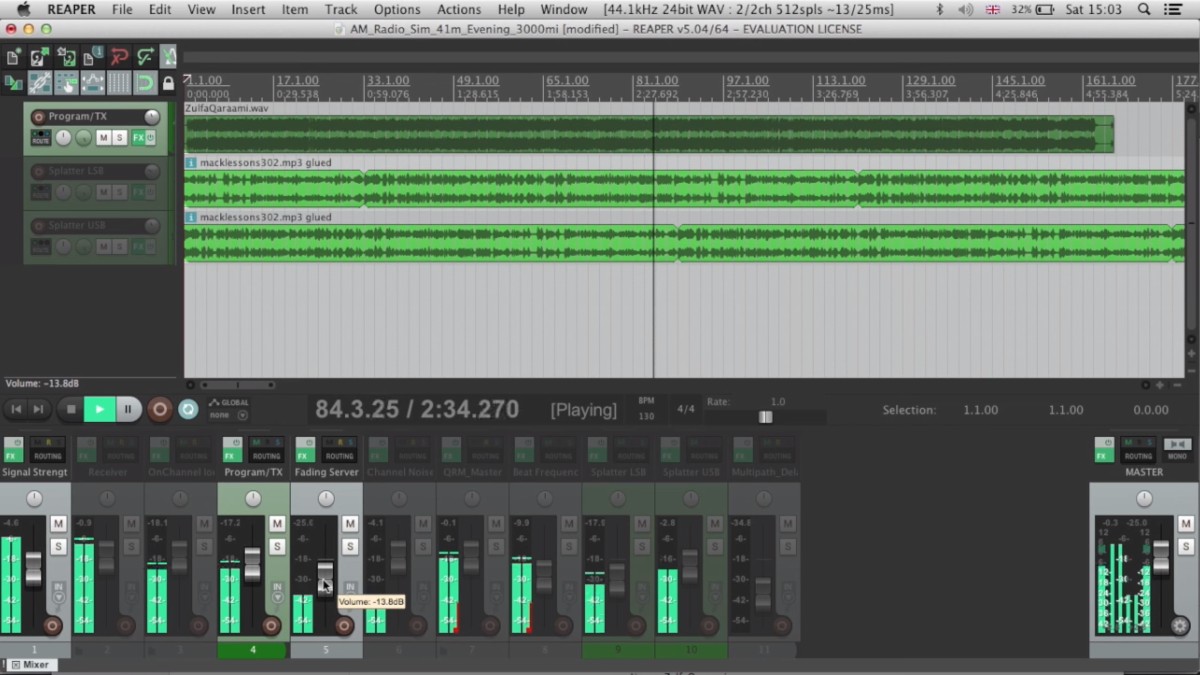
Task: Toggle snap magnet toolbar icon
Action: (145, 82)
